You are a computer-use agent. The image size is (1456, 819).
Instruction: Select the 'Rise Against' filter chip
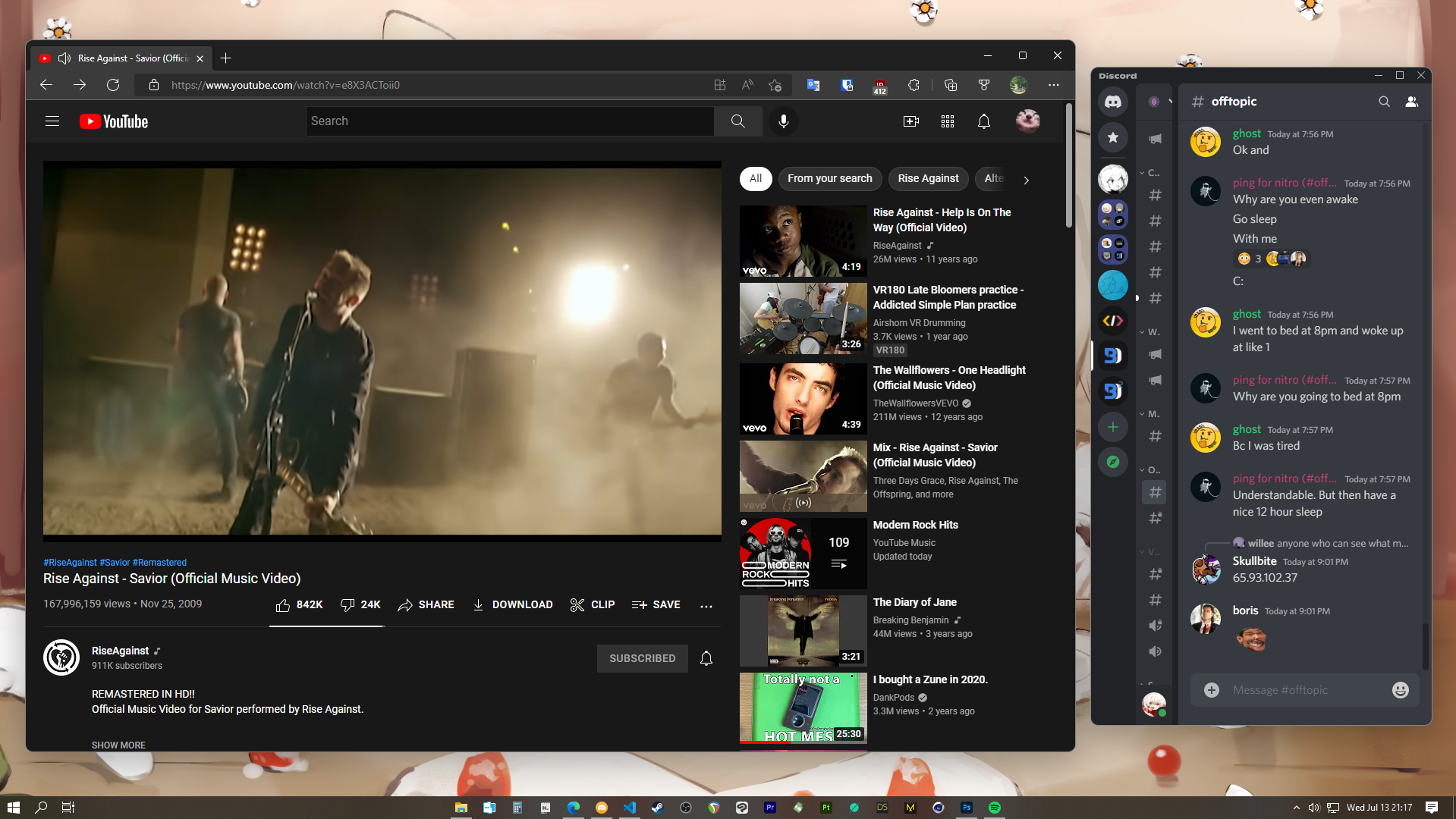928,178
